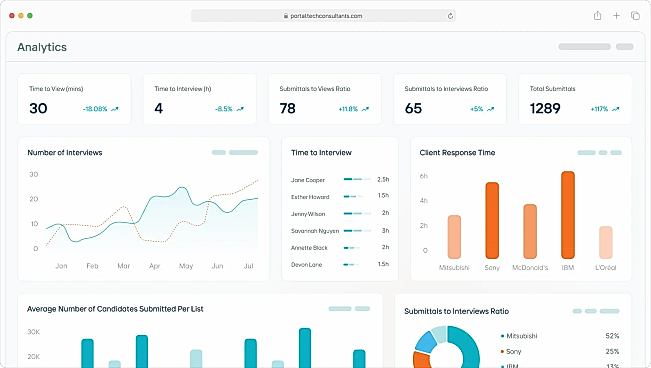Click the Sony bar in Client Response Time
Viewport: 651px width, 368px height.
tap(492, 220)
